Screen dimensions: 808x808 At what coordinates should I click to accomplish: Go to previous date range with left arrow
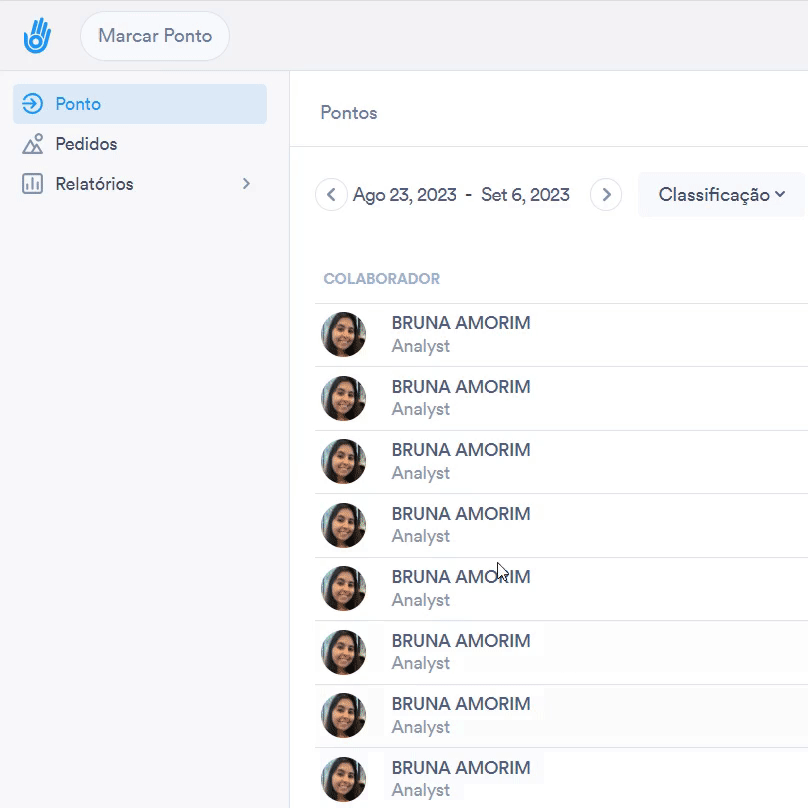click(331, 195)
